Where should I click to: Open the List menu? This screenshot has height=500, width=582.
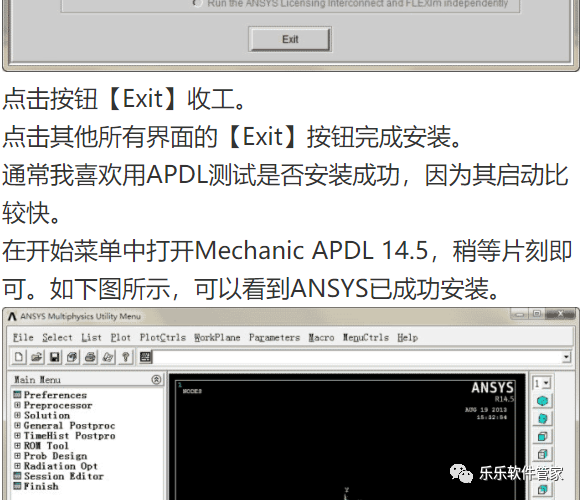91,337
